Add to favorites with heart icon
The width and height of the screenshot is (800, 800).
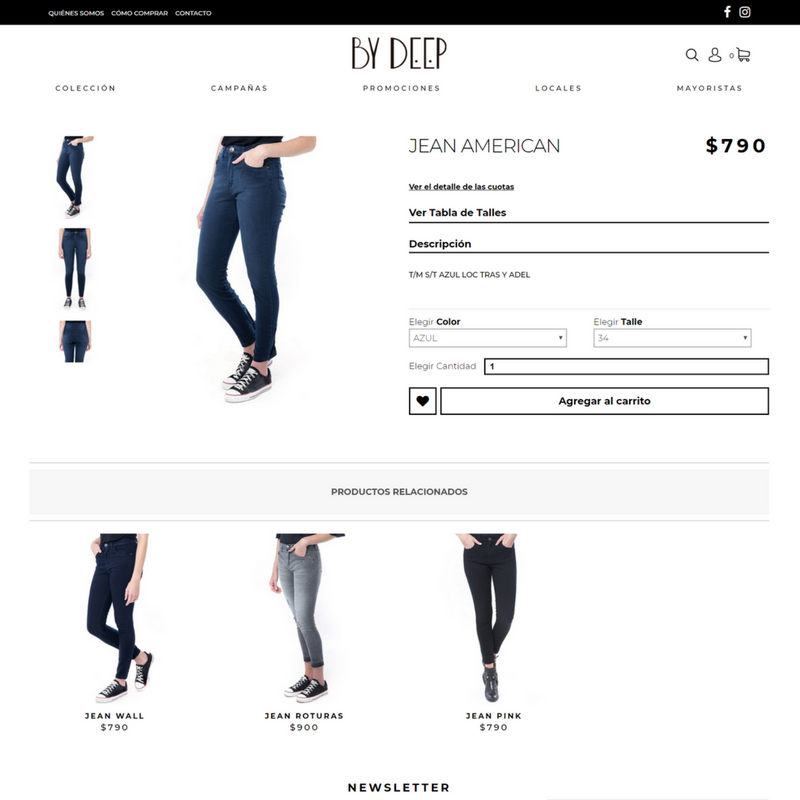click(x=422, y=401)
